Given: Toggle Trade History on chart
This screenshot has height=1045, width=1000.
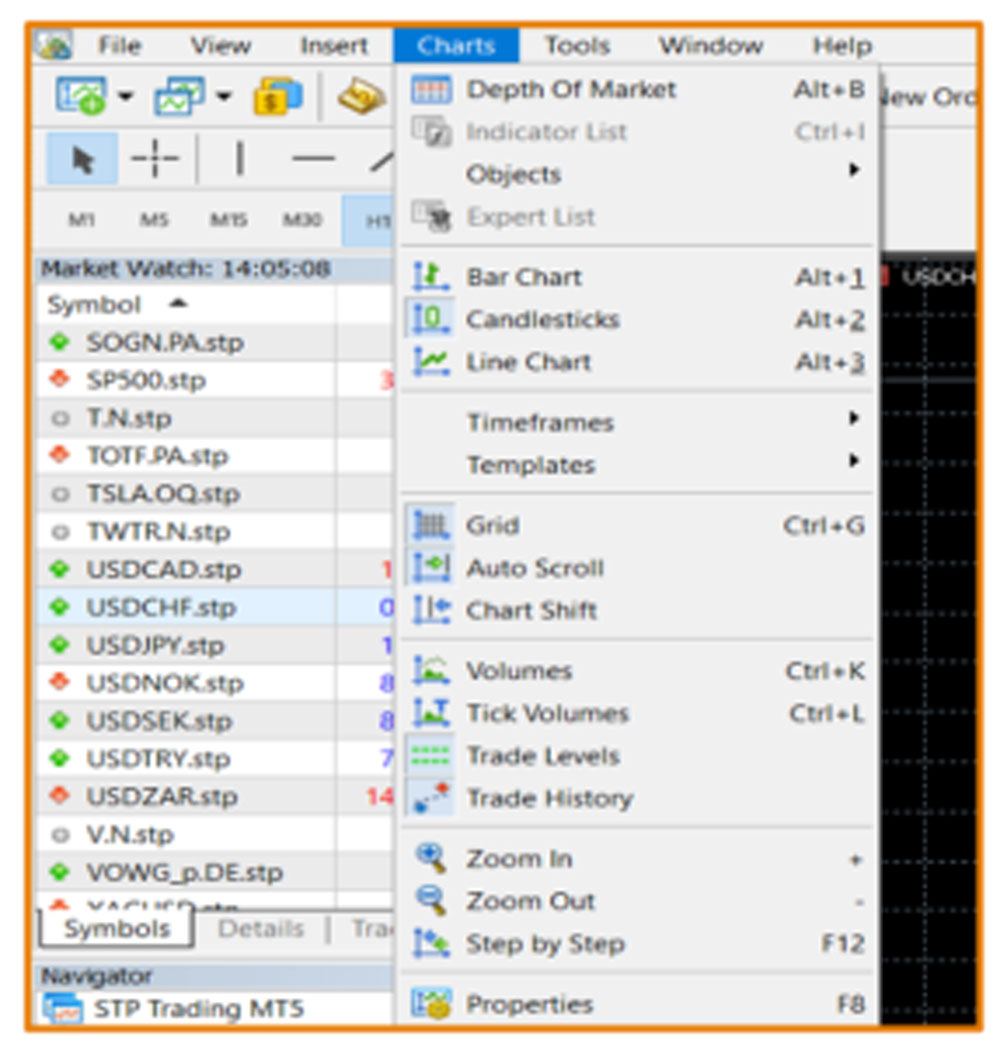Looking at the screenshot, I should click(638, 798).
